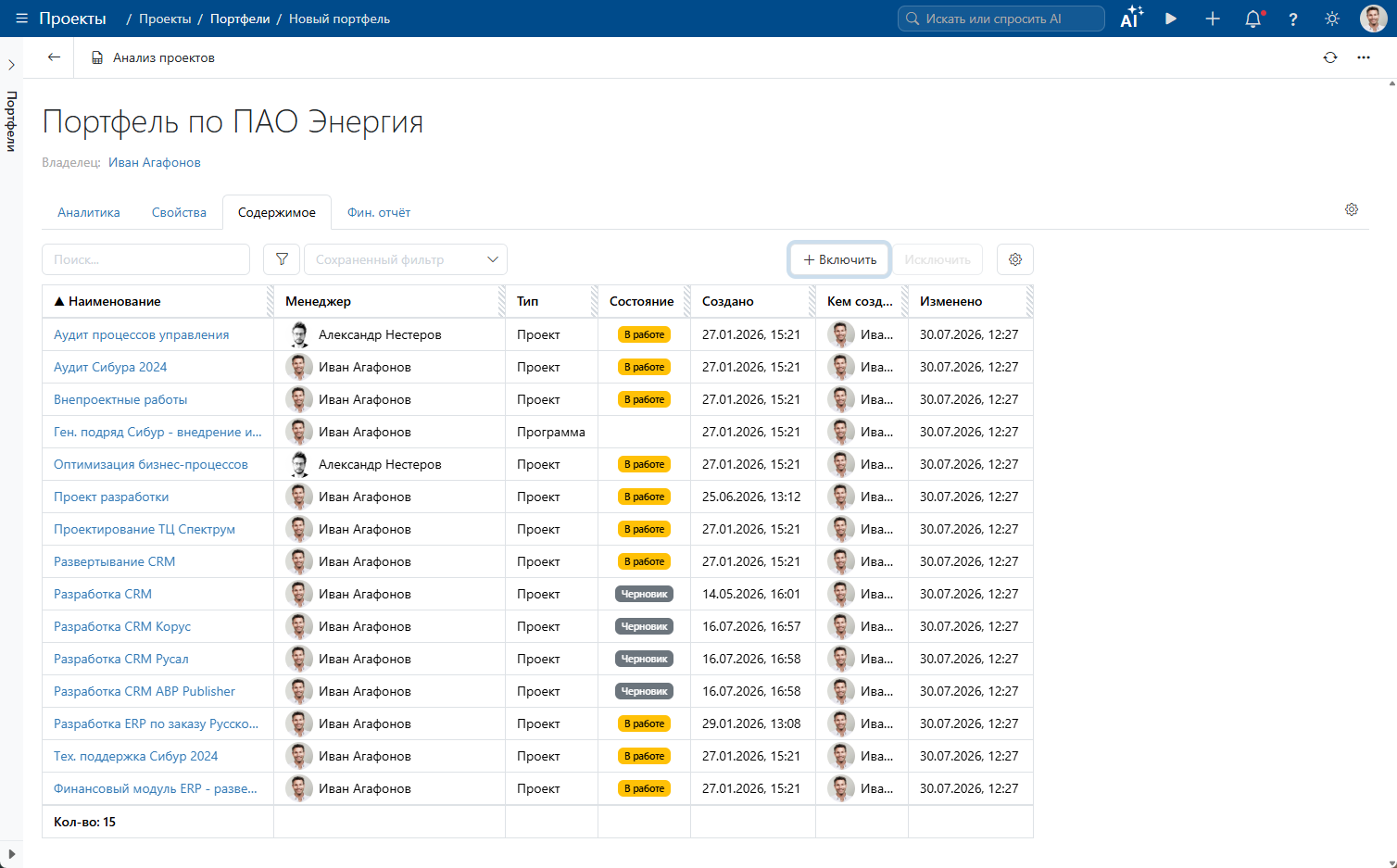Image resolution: width=1397 pixels, height=868 pixels.
Task: Open the Разработка CRM Русал project link
Action: click(121, 659)
